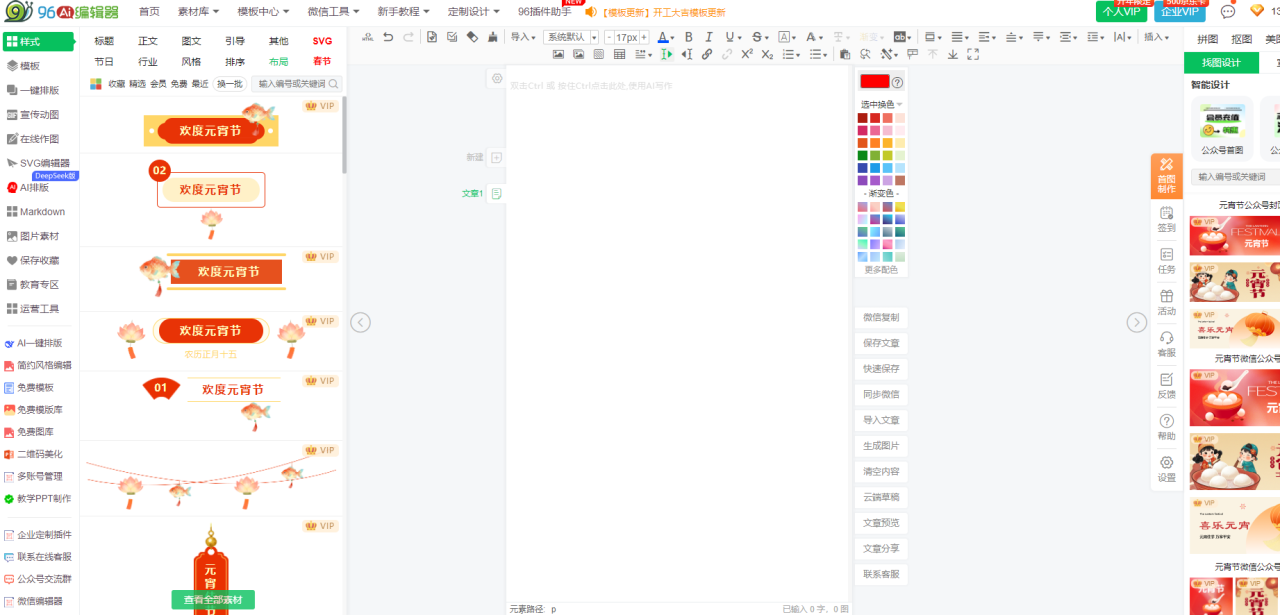Image resolution: width=1280 pixels, height=615 pixels.
Task: Expand the 导入 import dropdown
Action: point(522,37)
